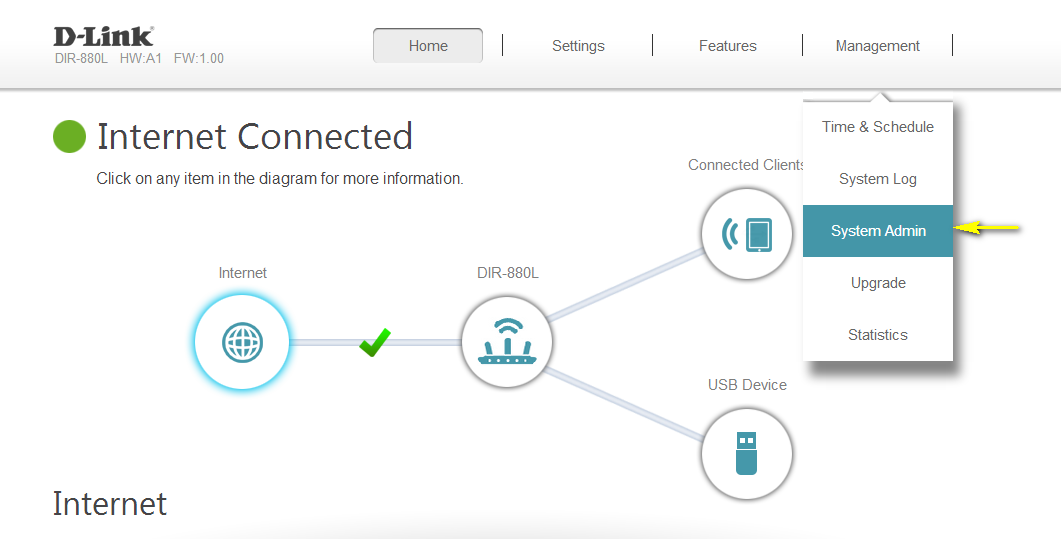Open the Management dropdown
The height and width of the screenshot is (539, 1061).
(878, 46)
